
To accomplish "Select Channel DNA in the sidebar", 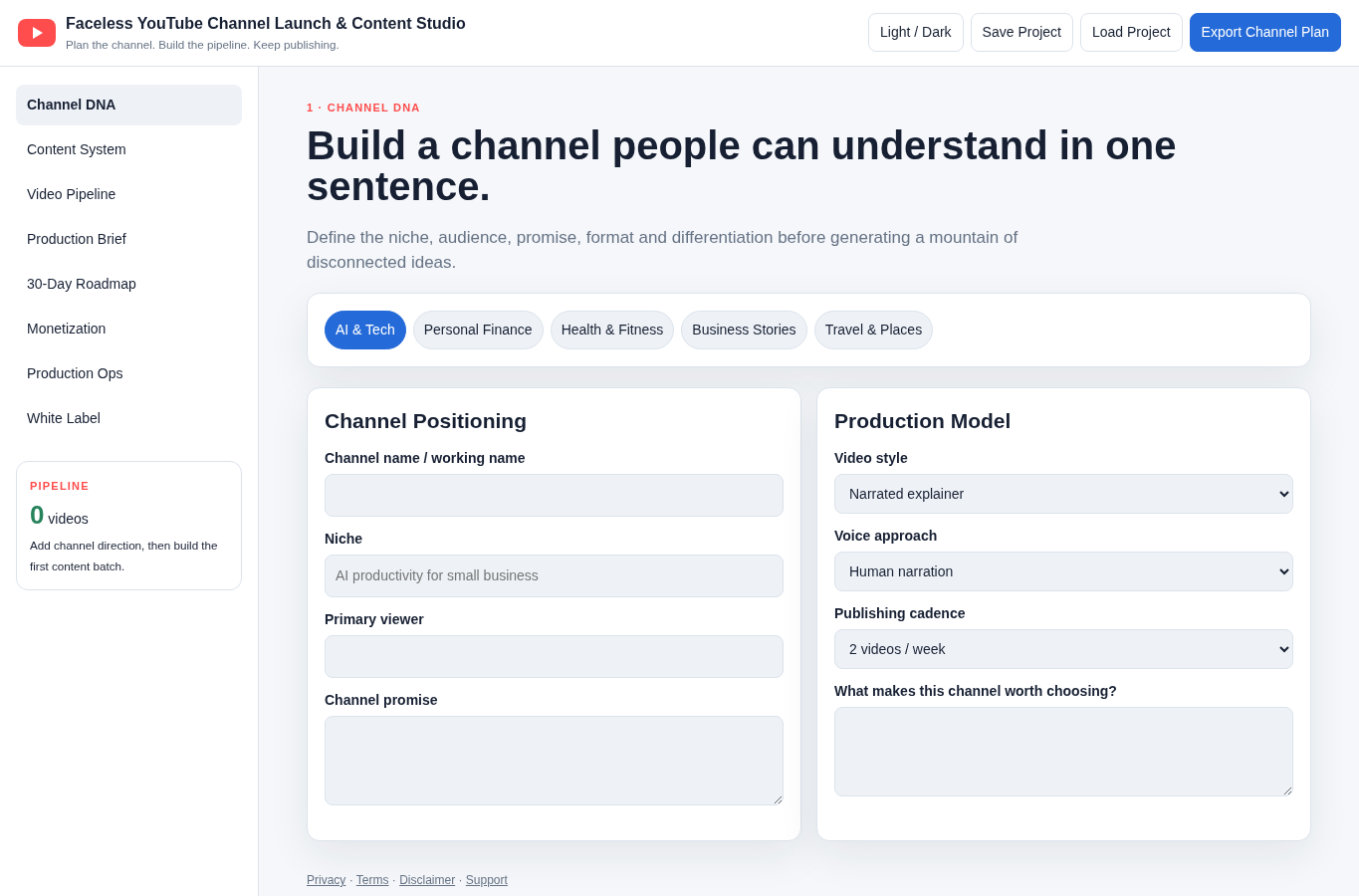I will pos(128,105).
